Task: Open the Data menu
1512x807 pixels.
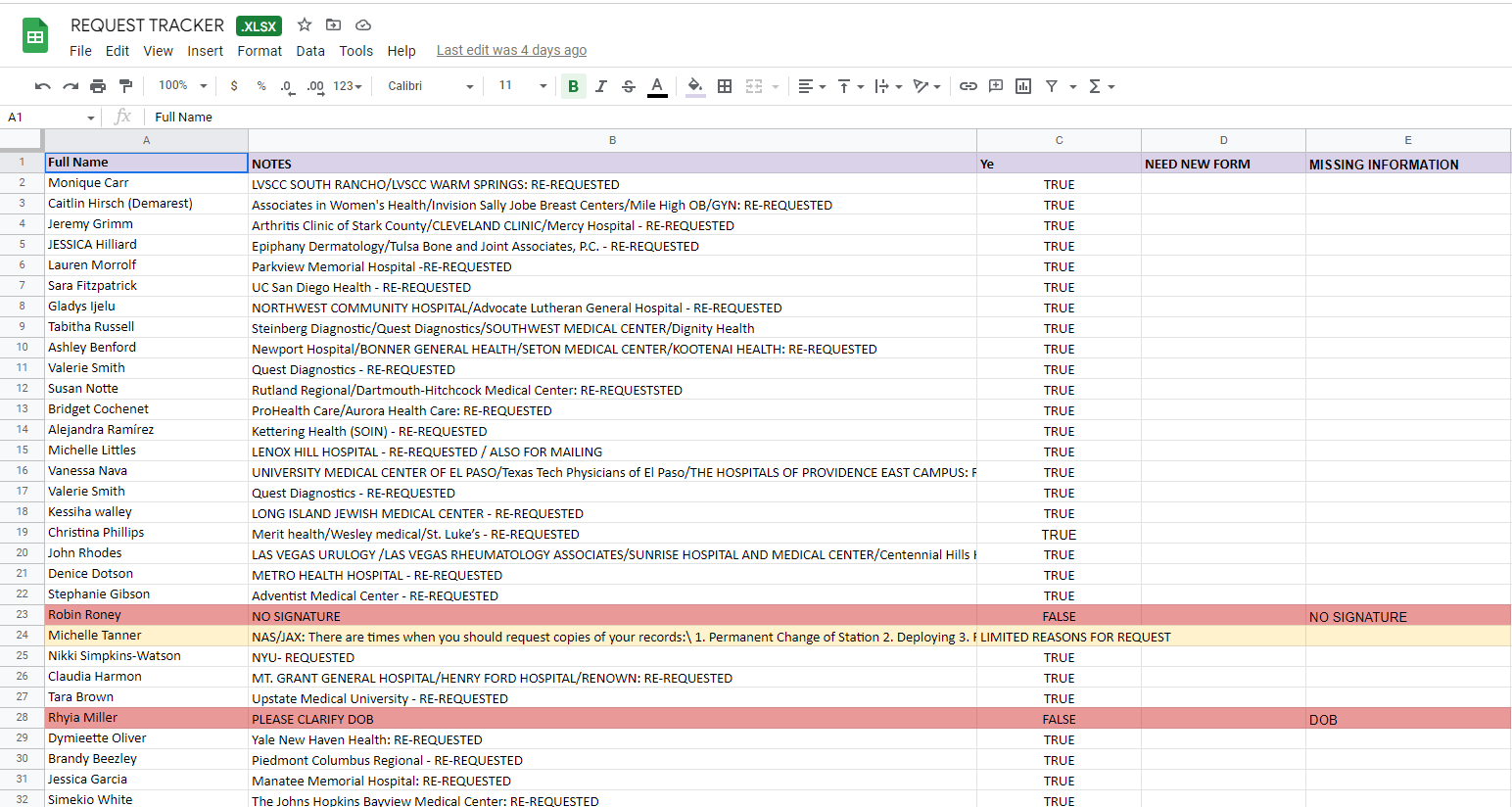Action: click(x=310, y=51)
